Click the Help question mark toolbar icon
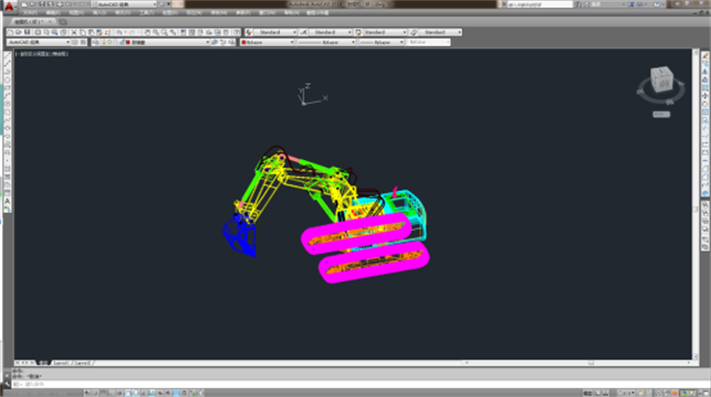 237,32
